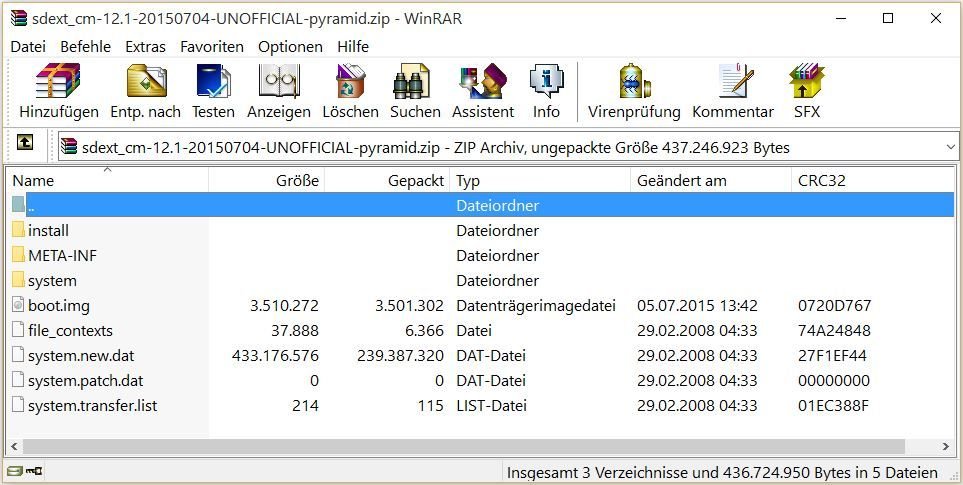Screen dimensions: 963x485
Task: Click the install folder icon
Action: tap(18, 230)
